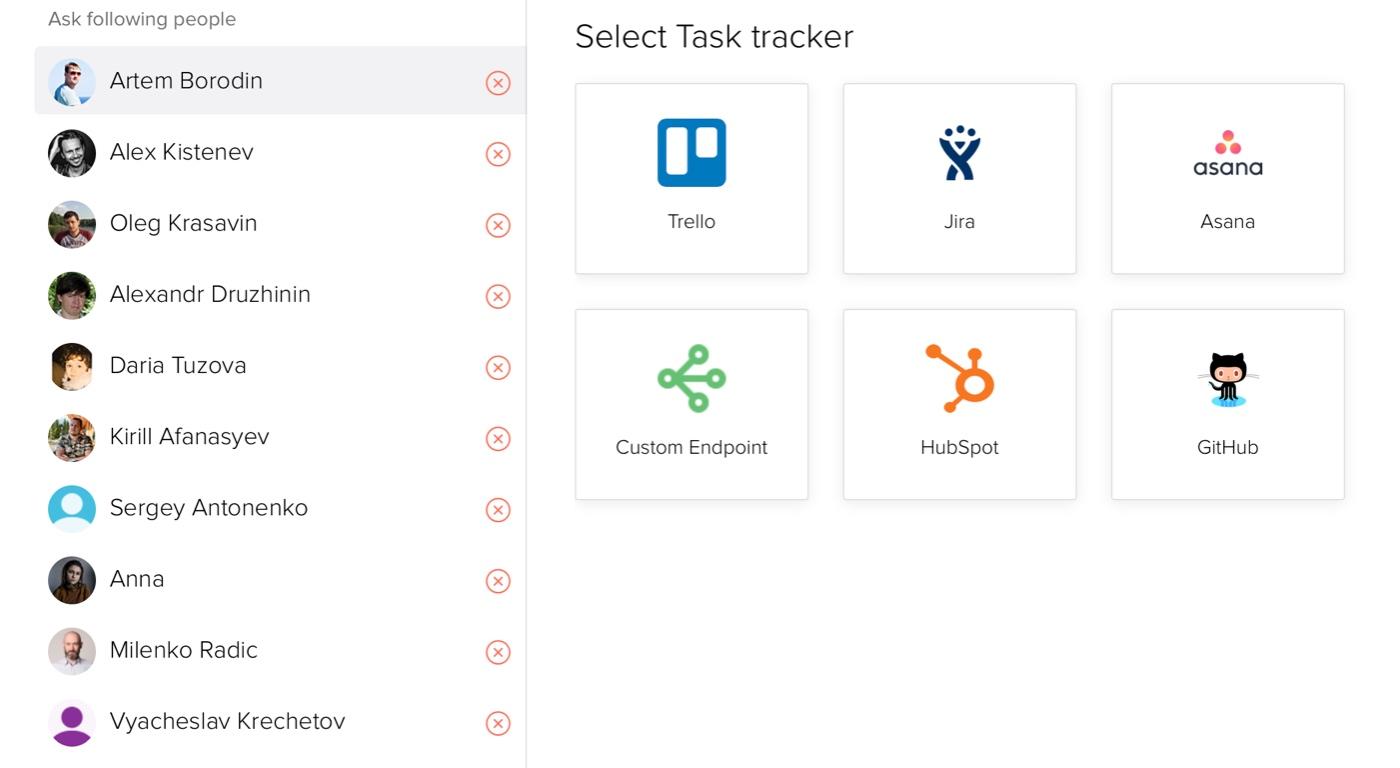Pick the Asana integration card
The height and width of the screenshot is (768, 1400).
coord(1227,178)
